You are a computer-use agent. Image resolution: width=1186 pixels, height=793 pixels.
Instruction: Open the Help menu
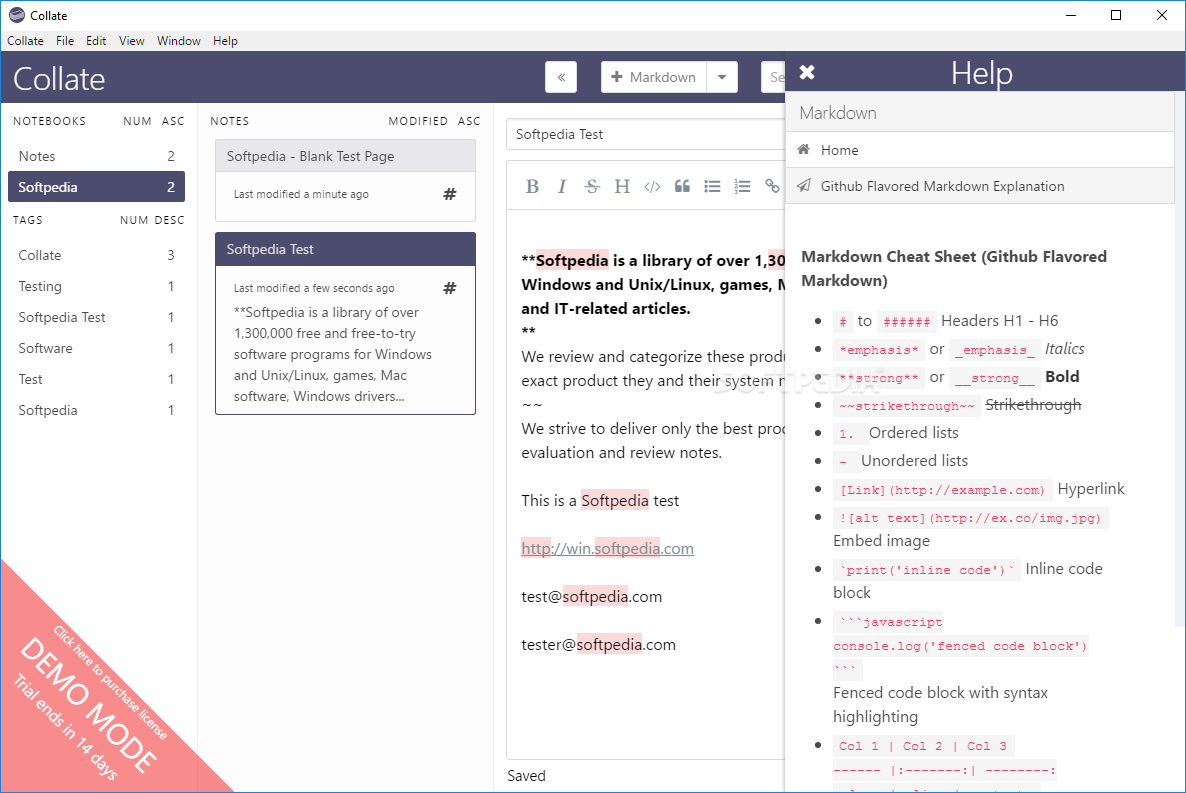pyautogui.click(x=225, y=41)
